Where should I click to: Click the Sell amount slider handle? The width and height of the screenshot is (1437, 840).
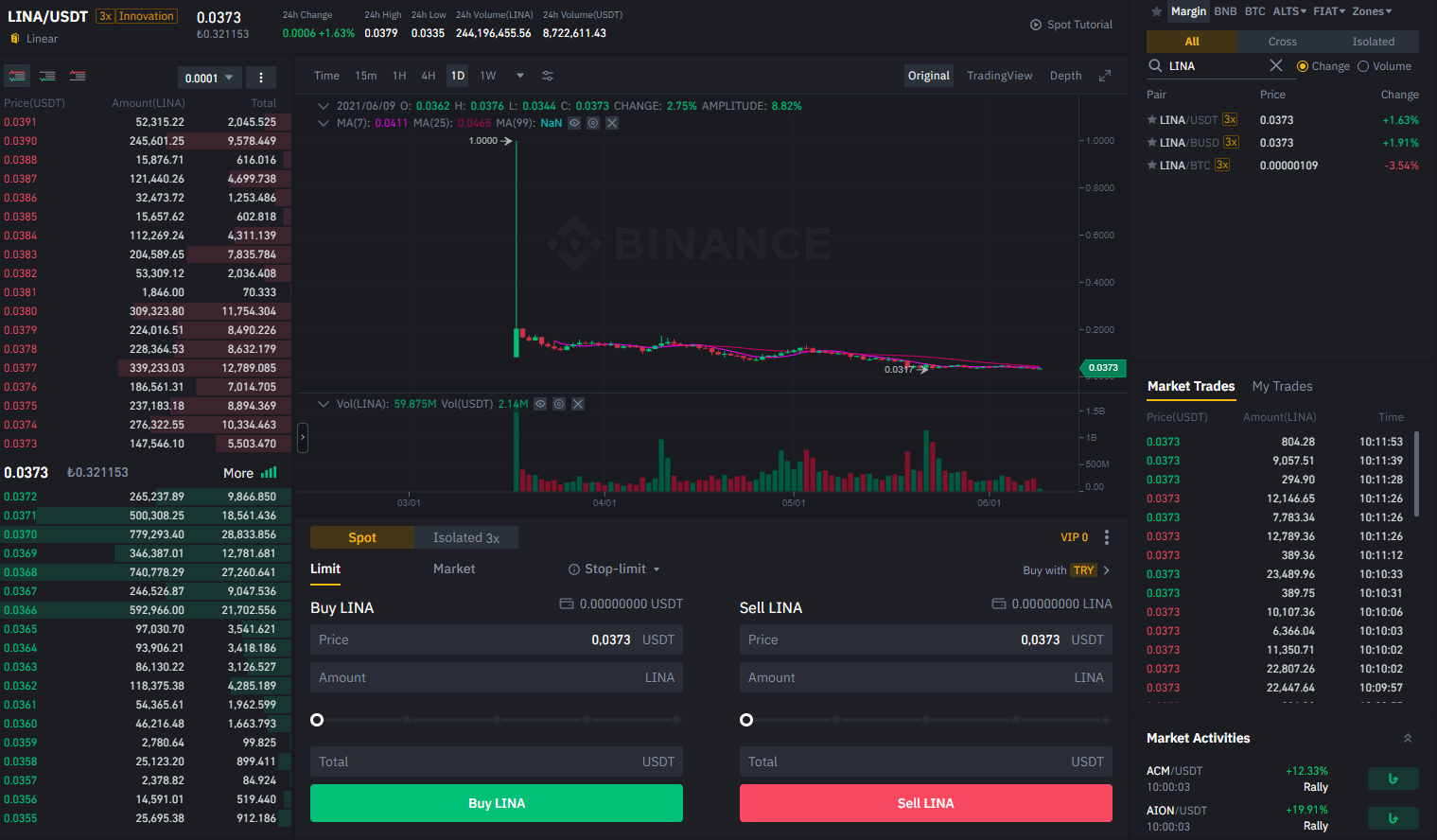(746, 720)
